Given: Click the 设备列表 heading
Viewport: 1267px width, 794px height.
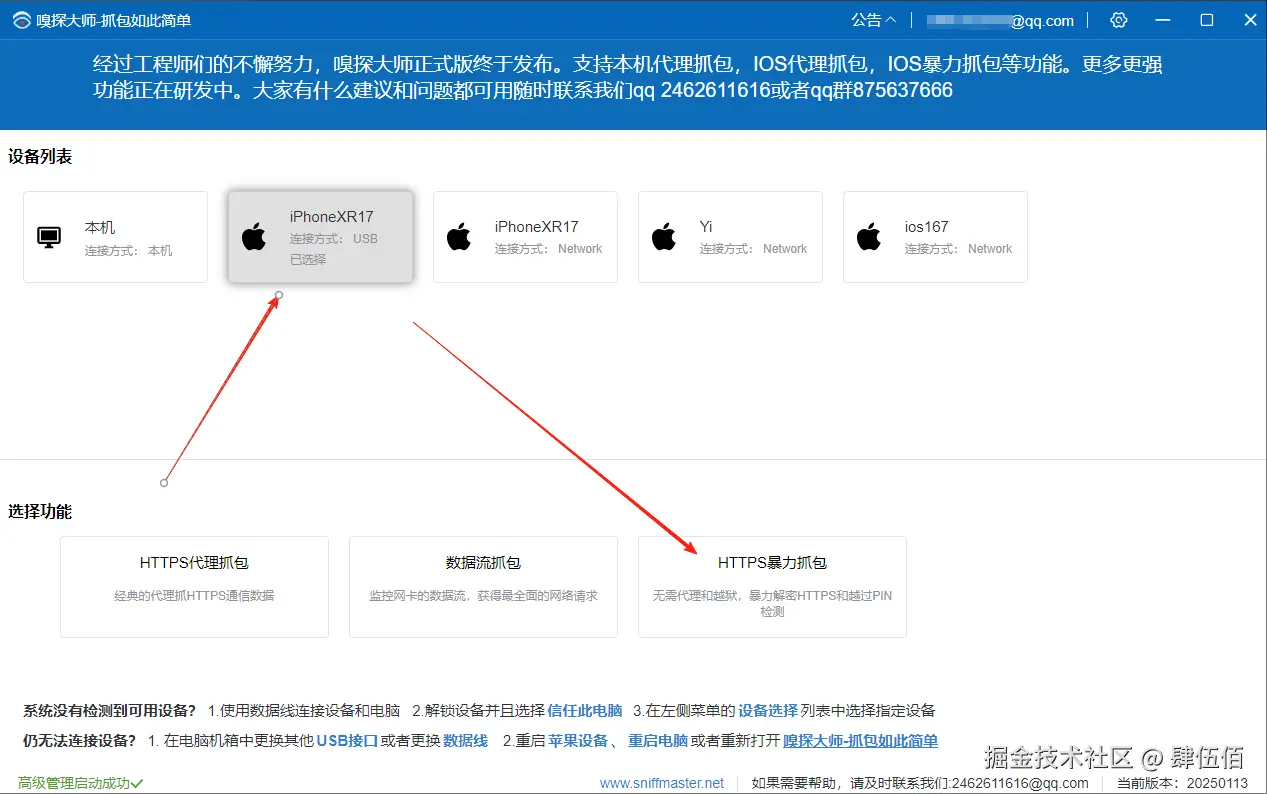Looking at the screenshot, I should click(x=40, y=157).
